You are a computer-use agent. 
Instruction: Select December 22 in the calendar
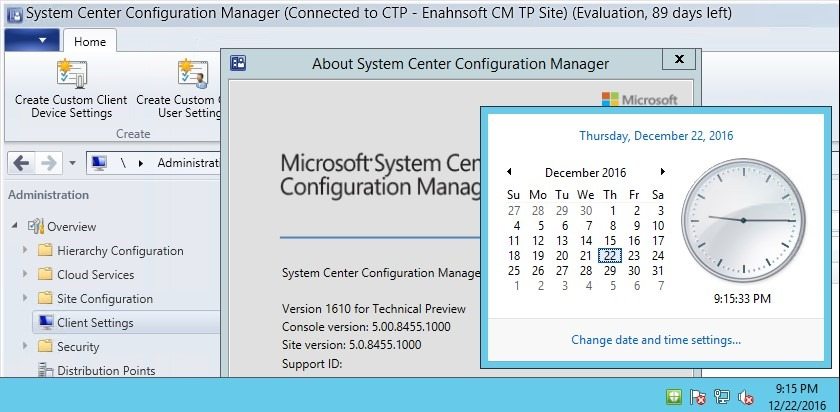click(610, 256)
